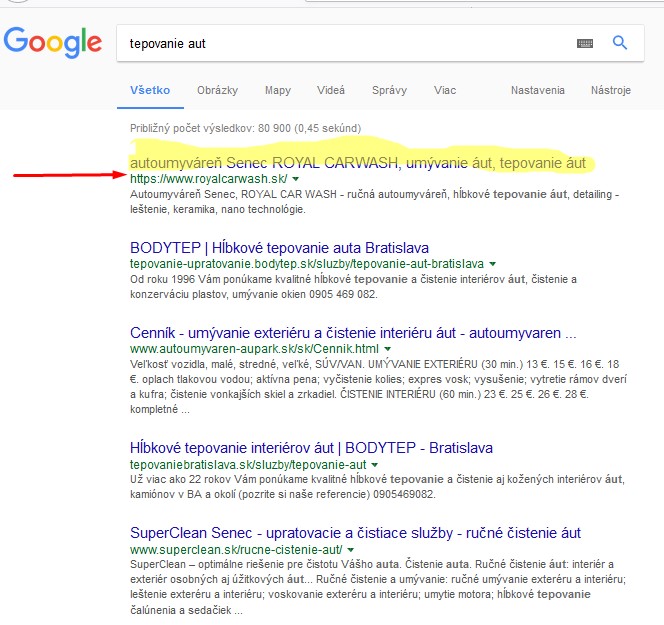Open the Cenník umývanie exteriéru result
The image size is (664, 625).
[353, 333]
